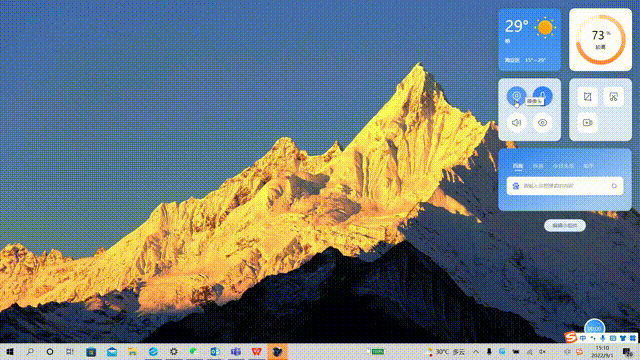This screenshot has width=640, height=360.
Task: Launch Outlook from the taskbar
Action: (x=215, y=351)
